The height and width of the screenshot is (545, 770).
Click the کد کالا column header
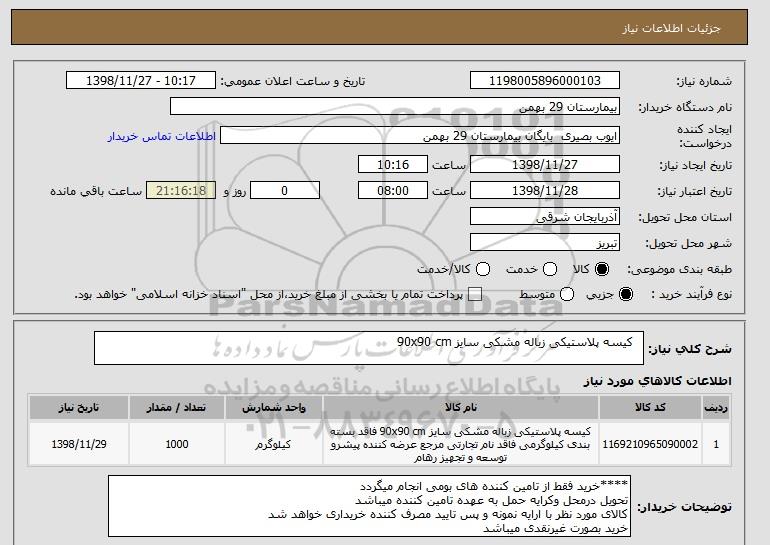click(x=650, y=408)
